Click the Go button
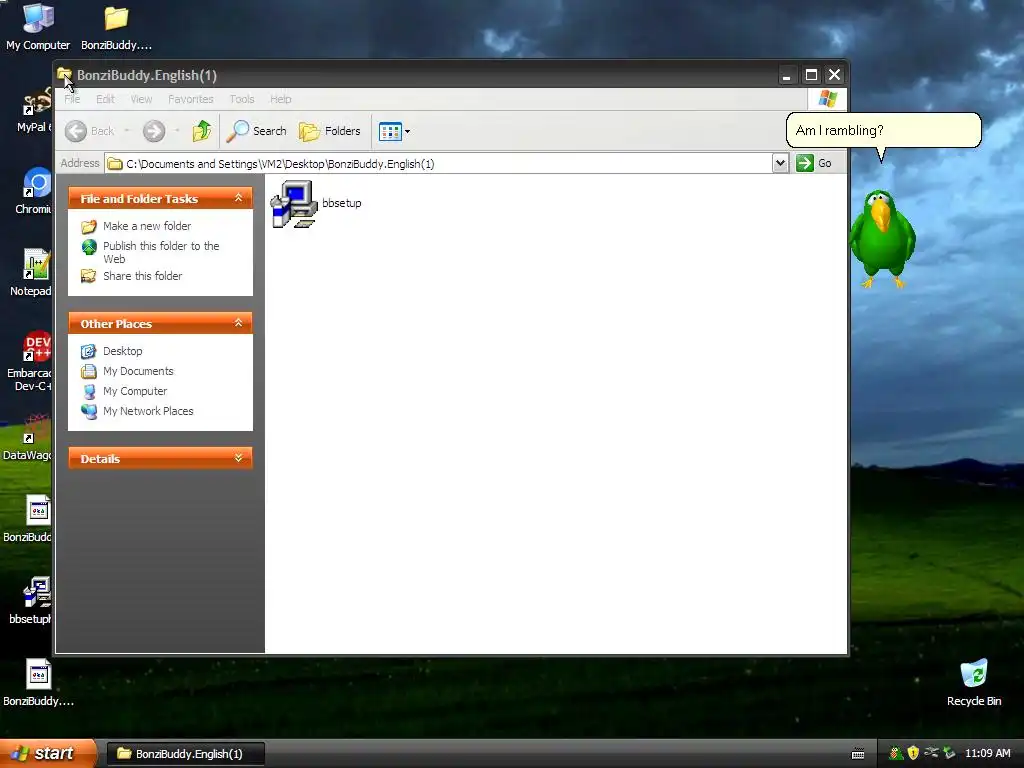Screen dimensions: 1024x768 (x=814, y=163)
